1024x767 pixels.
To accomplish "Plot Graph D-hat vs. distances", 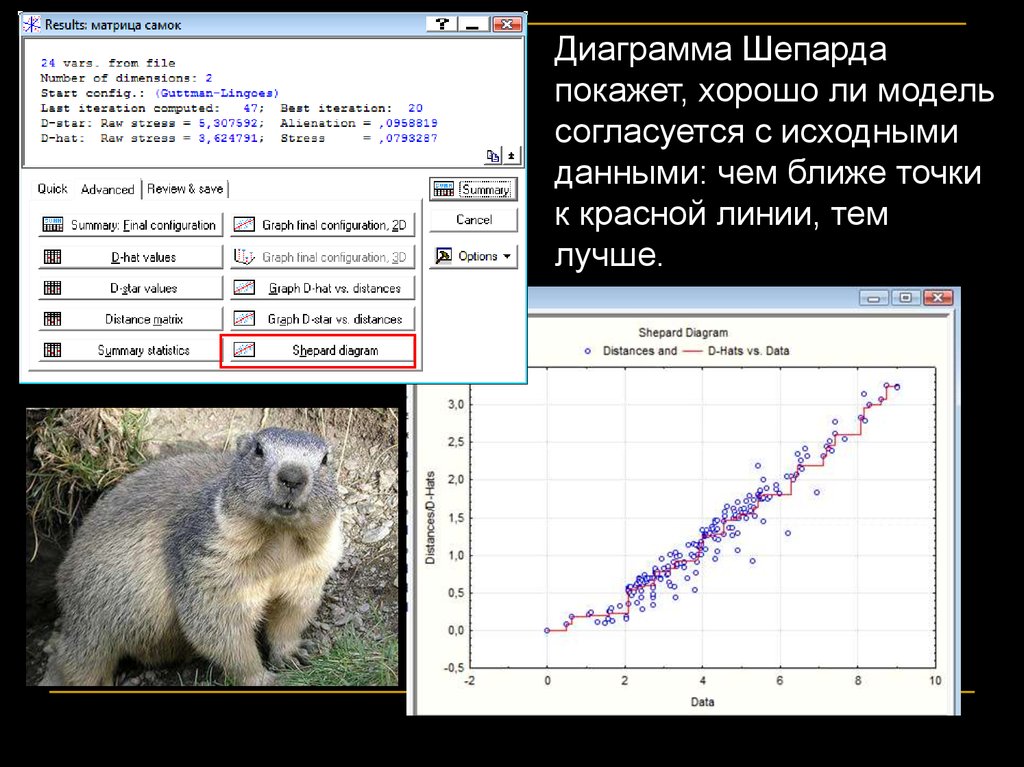I will coord(323,288).
